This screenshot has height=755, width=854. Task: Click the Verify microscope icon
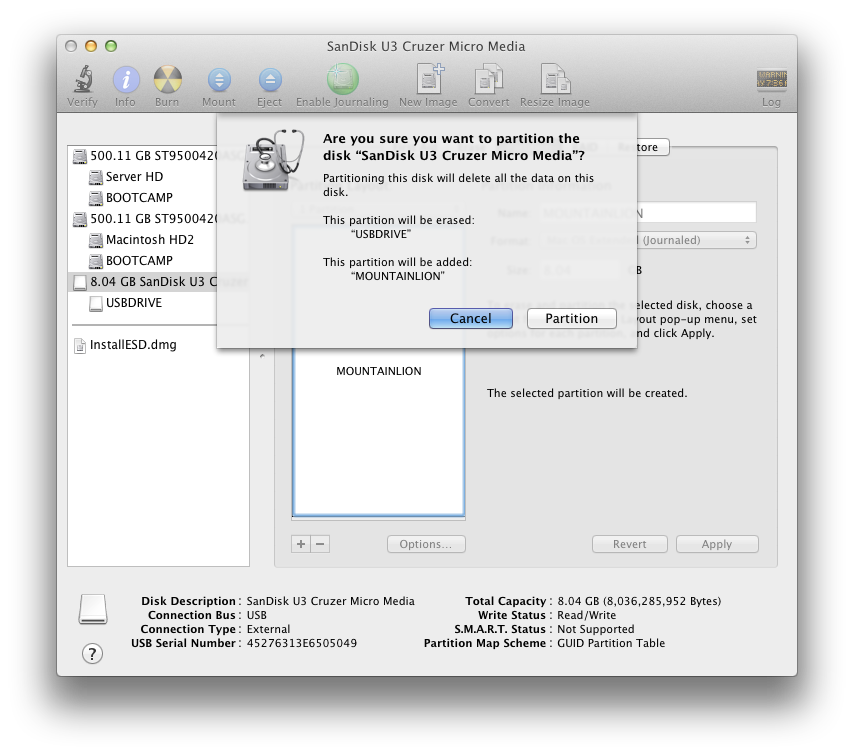83,80
